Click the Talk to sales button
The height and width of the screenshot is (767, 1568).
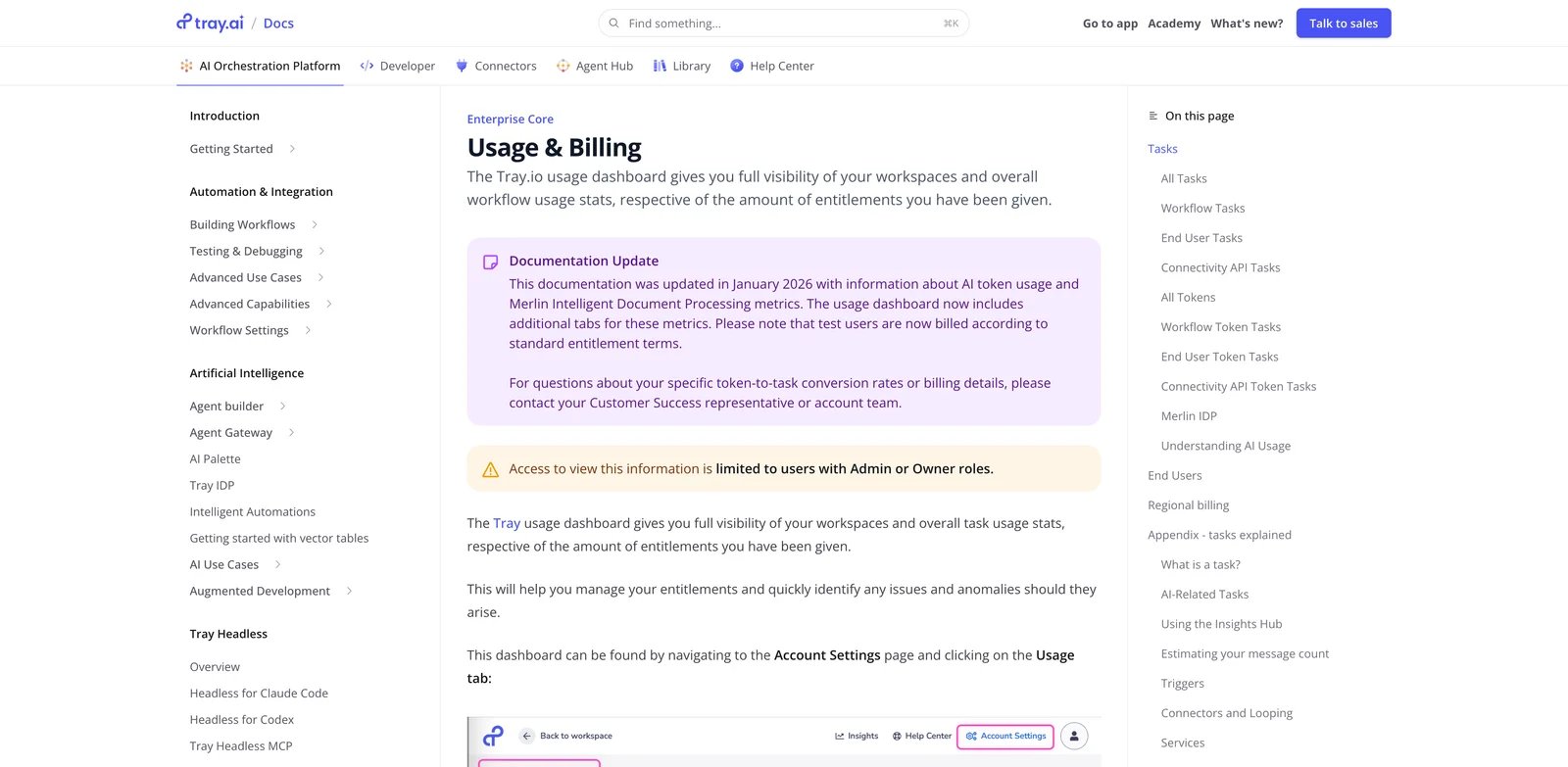[1344, 24]
